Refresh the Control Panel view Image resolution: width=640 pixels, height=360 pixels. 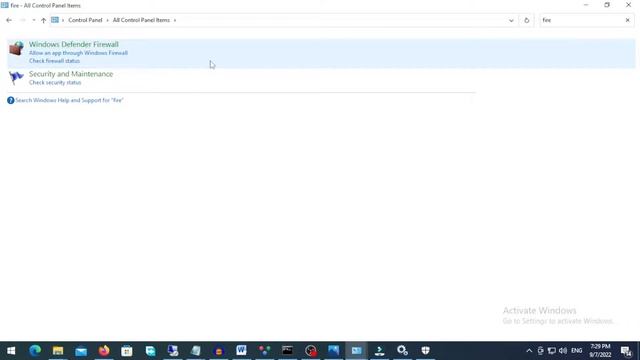point(527,20)
